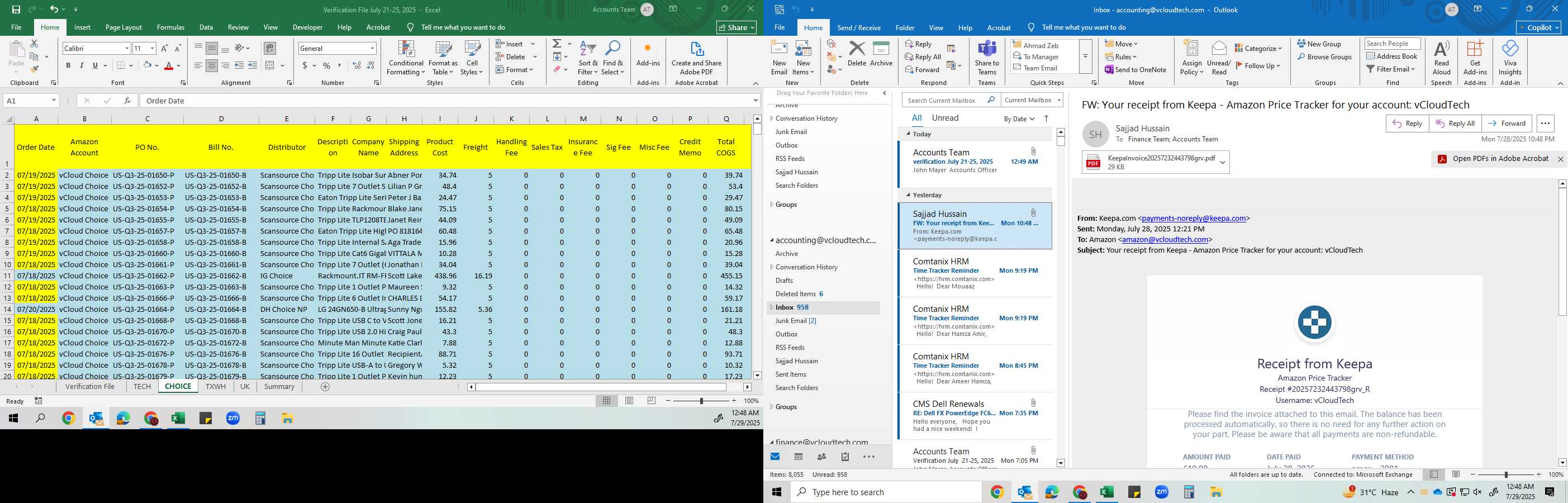
Task: Open Send / Receive tab in Outlook
Action: click(859, 27)
